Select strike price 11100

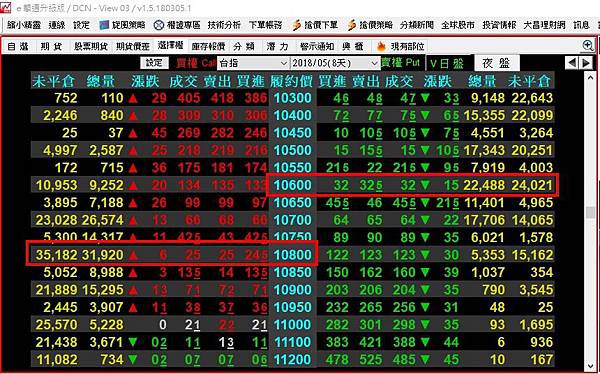[293, 343]
